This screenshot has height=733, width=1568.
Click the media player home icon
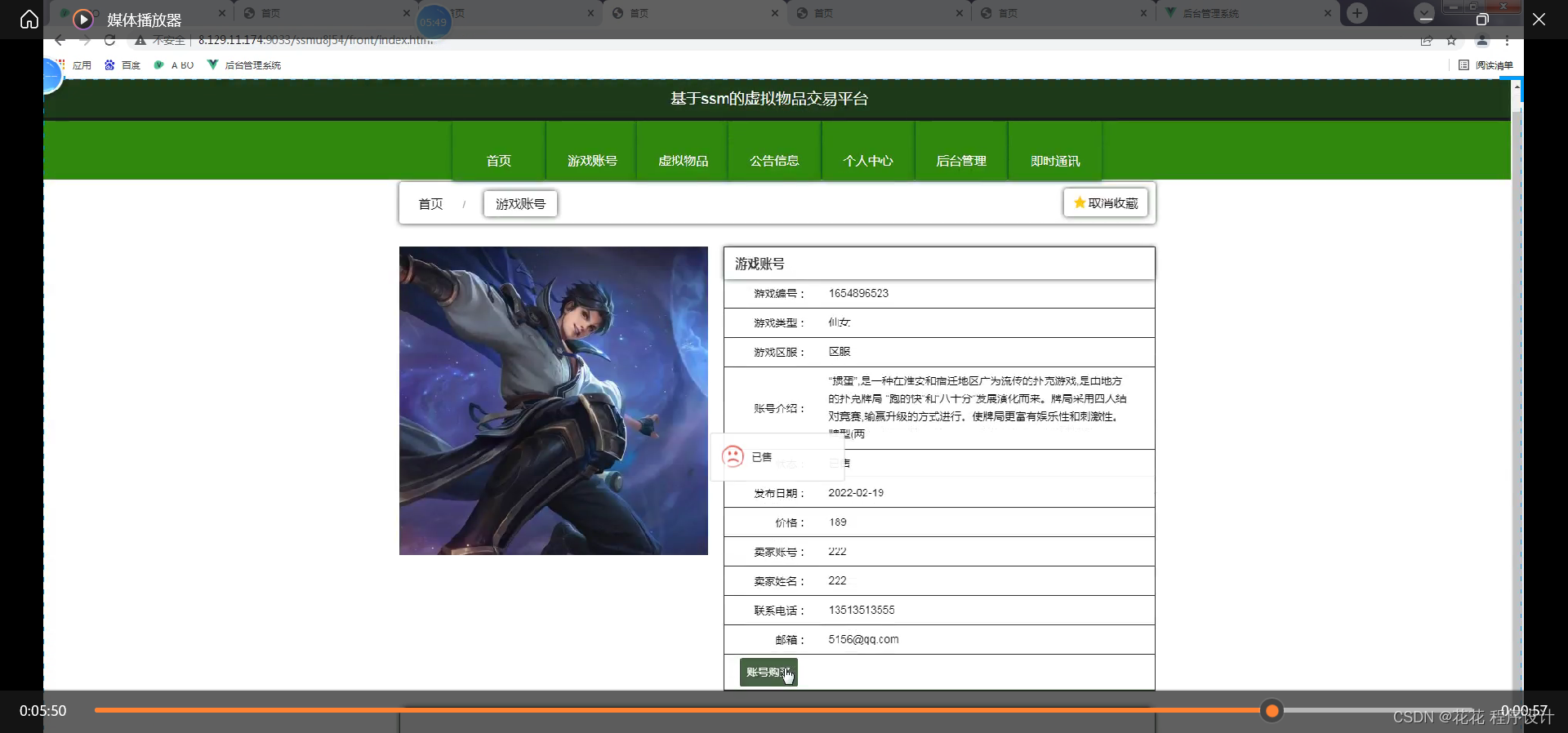[29, 19]
